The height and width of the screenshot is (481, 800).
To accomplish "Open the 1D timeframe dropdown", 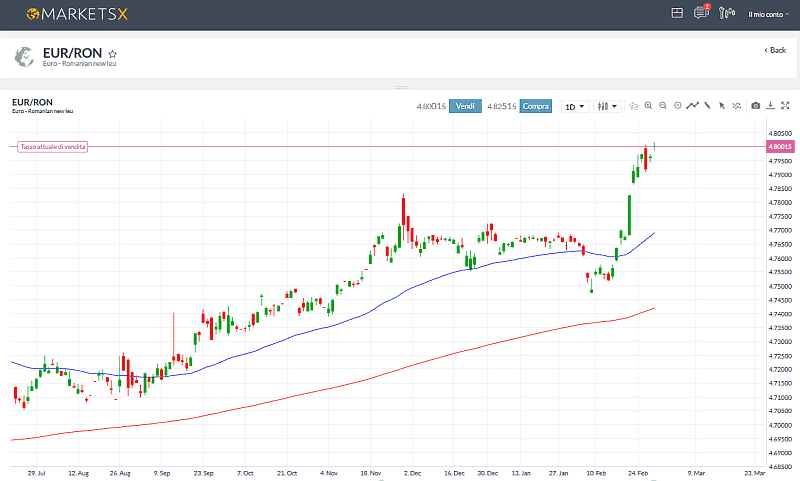I will tap(575, 106).
